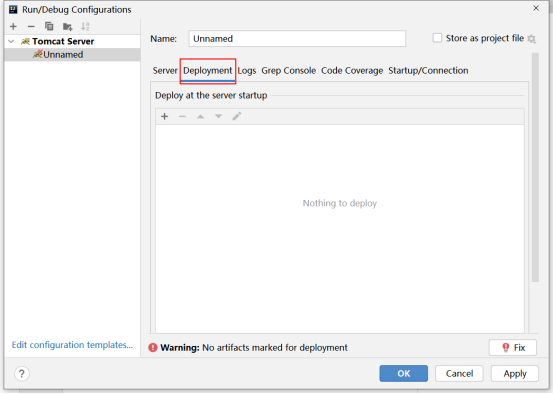Image resolution: width=553 pixels, height=394 pixels.
Task: Click the 'No artifacts marked for deployment' warning text
Action: click(275, 348)
